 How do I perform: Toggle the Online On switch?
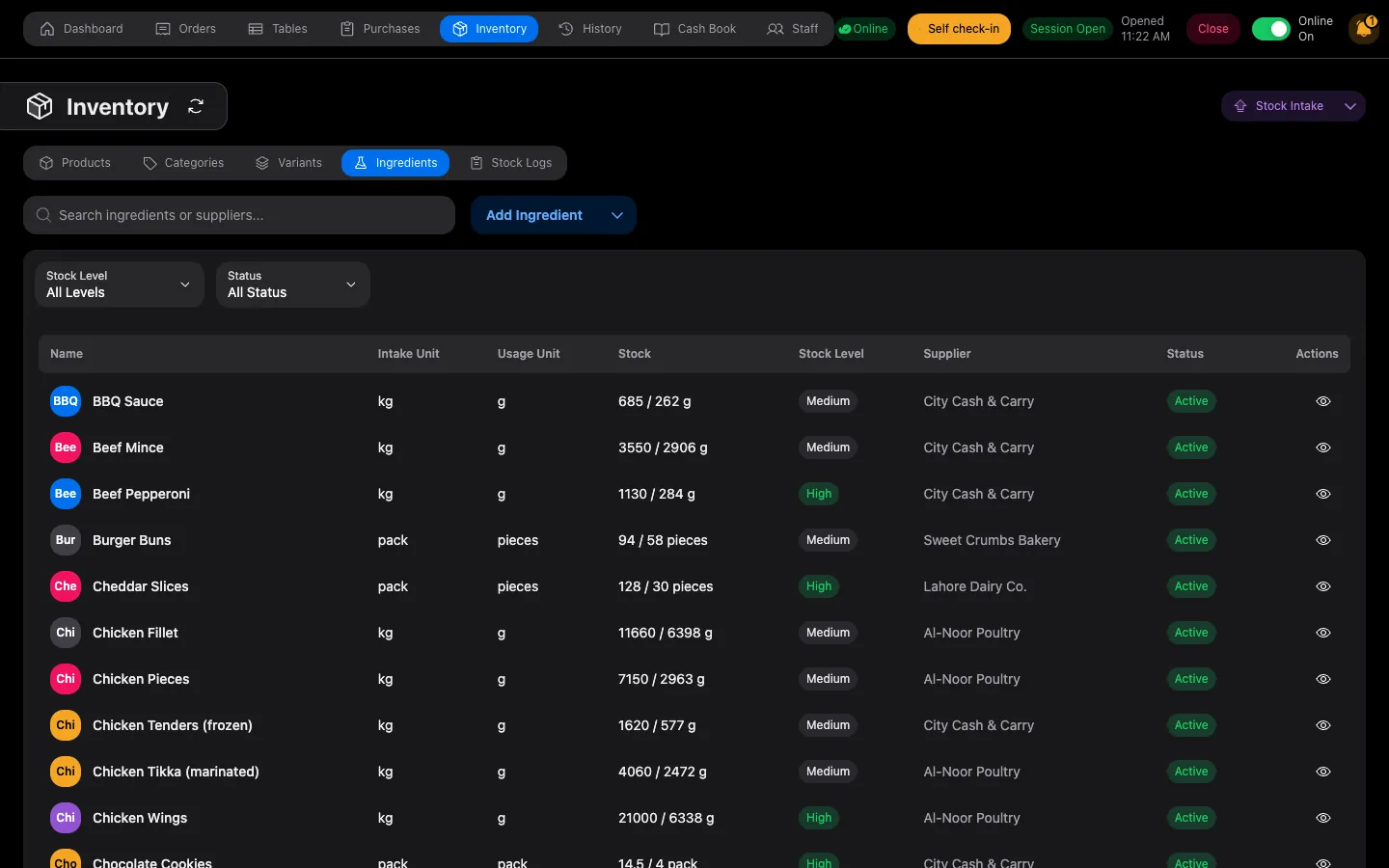point(1271,29)
